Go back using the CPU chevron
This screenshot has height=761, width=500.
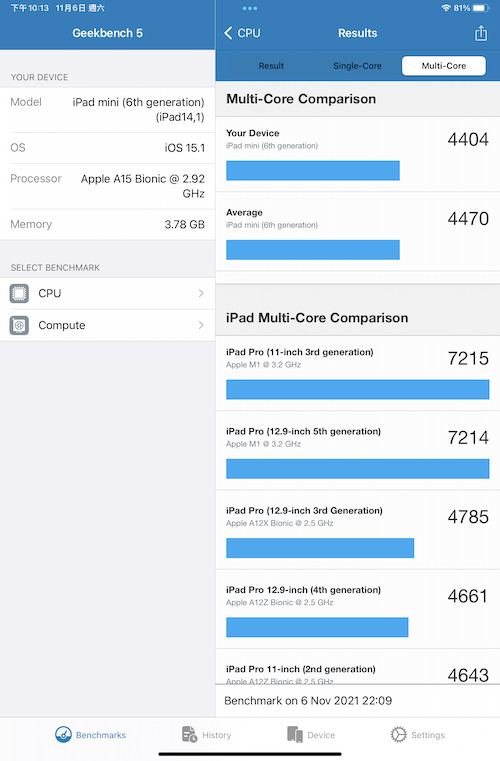pos(242,33)
